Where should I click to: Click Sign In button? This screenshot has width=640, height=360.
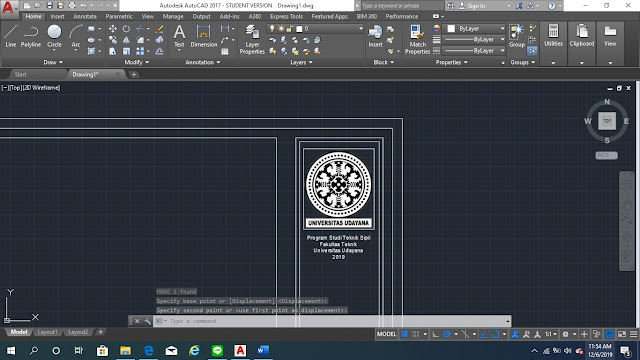[476, 6]
